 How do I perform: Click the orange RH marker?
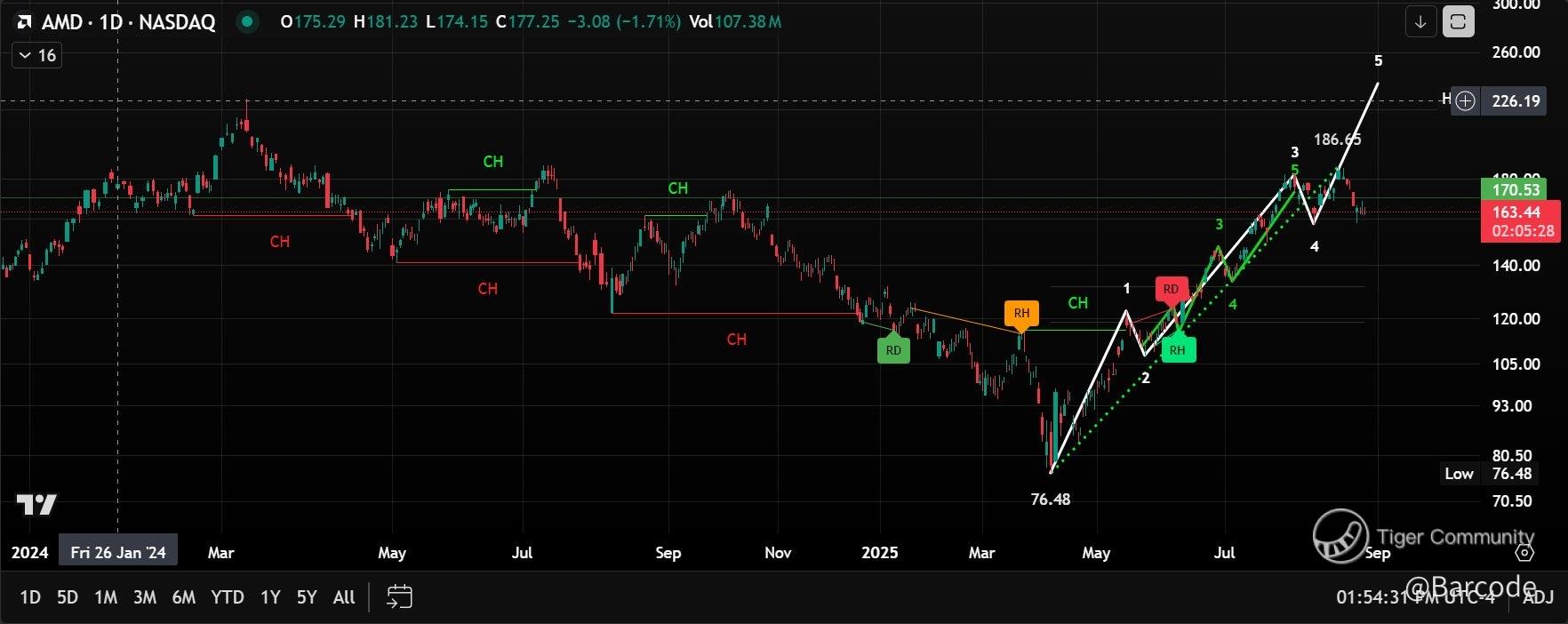pos(1021,313)
